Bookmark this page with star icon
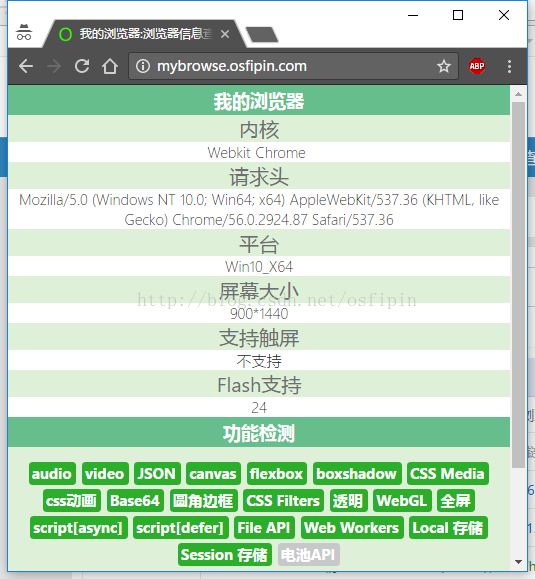Screen dimensions: 535x579 [x=444, y=66]
